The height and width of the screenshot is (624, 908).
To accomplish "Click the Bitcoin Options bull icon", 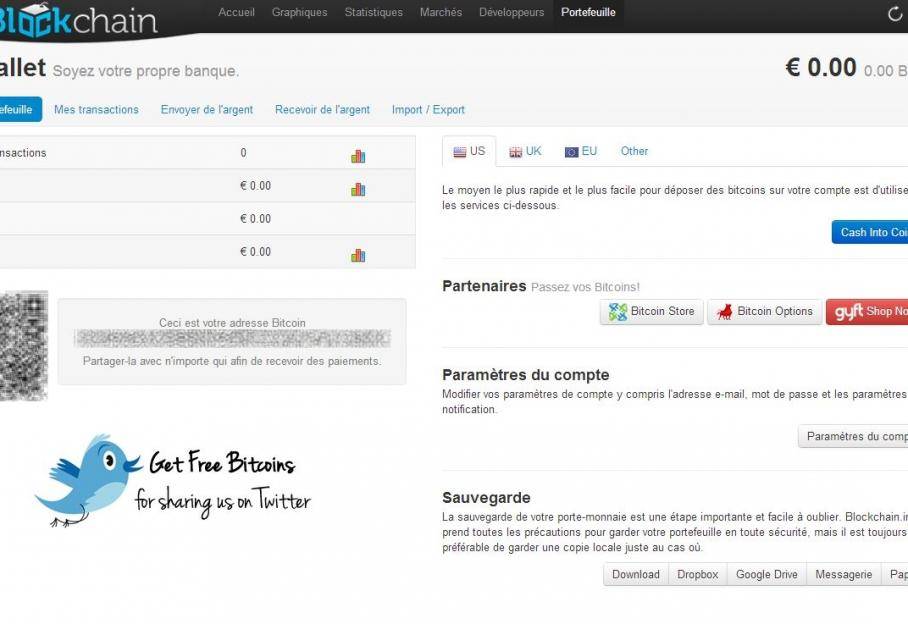I will click(x=724, y=312).
